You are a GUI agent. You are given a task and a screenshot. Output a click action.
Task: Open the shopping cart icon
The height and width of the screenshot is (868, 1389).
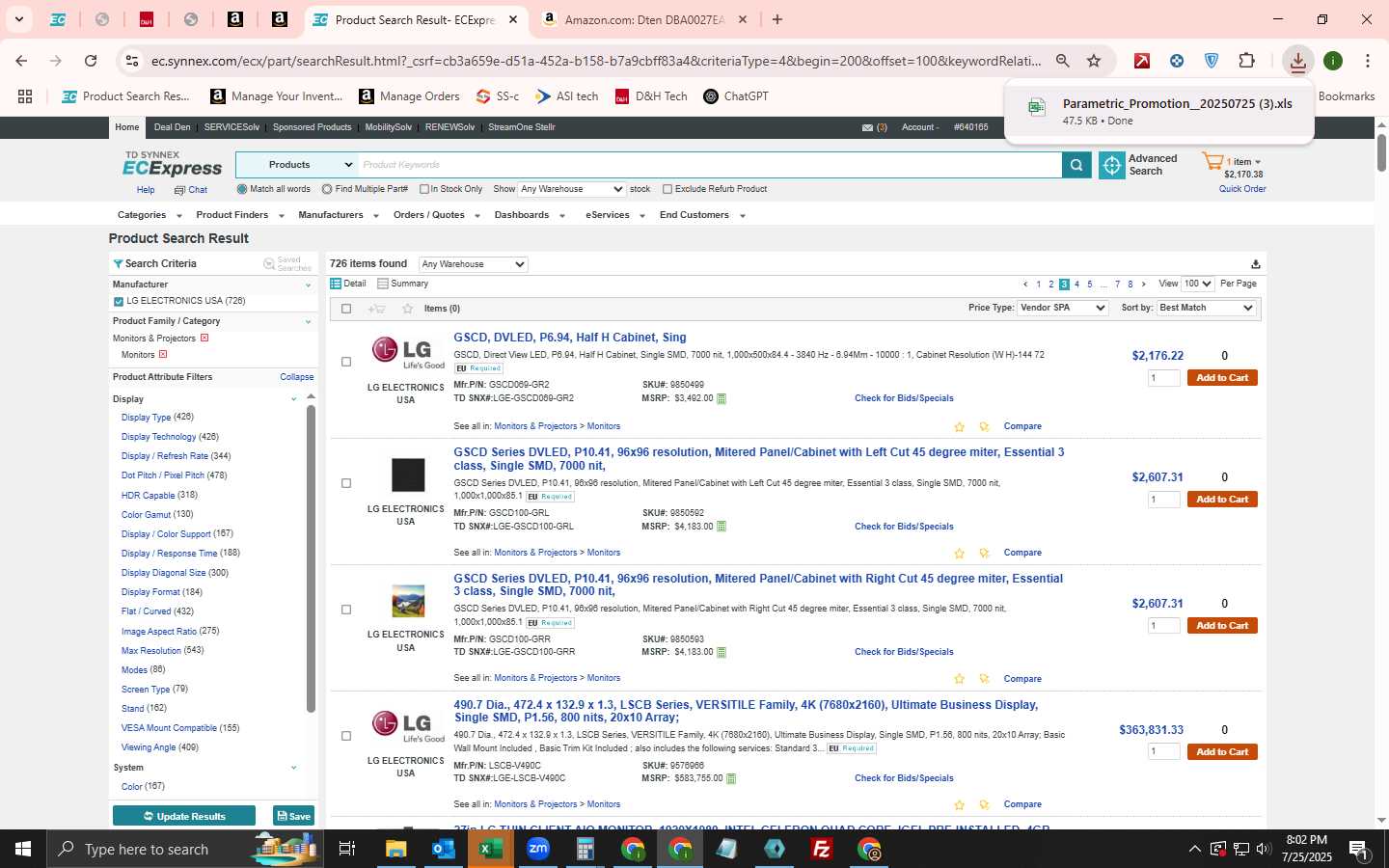coord(1212,162)
